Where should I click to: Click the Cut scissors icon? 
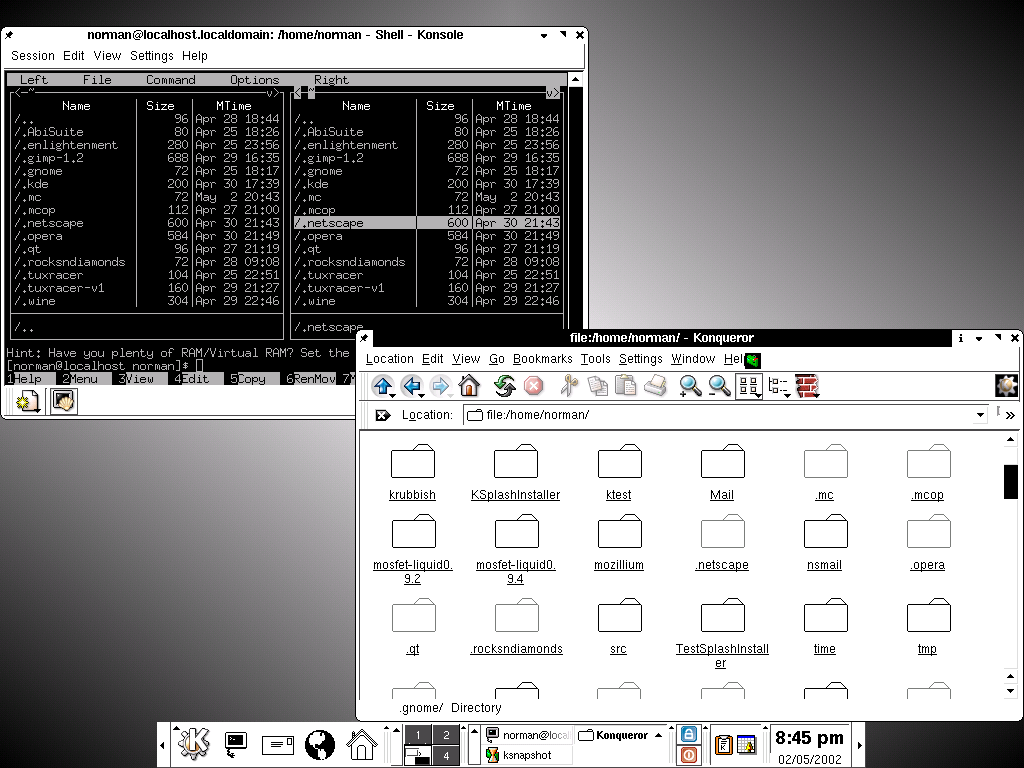click(x=569, y=386)
